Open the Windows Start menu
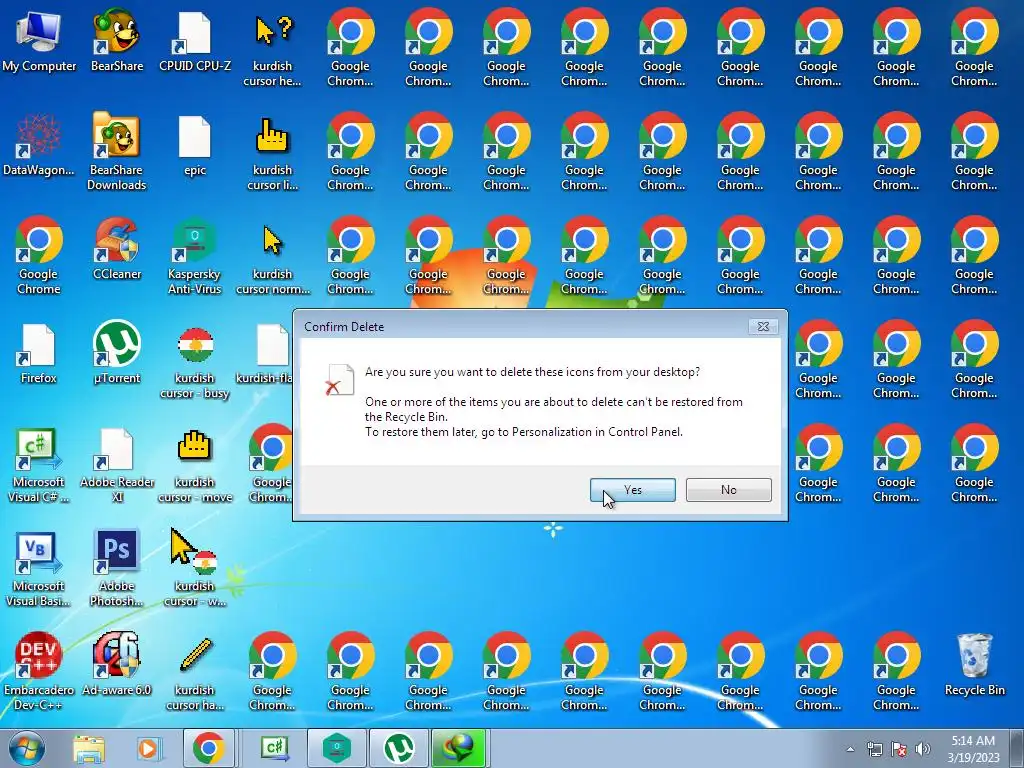The width and height of the screenshot is (1024, 768). [x=26, y=748]
